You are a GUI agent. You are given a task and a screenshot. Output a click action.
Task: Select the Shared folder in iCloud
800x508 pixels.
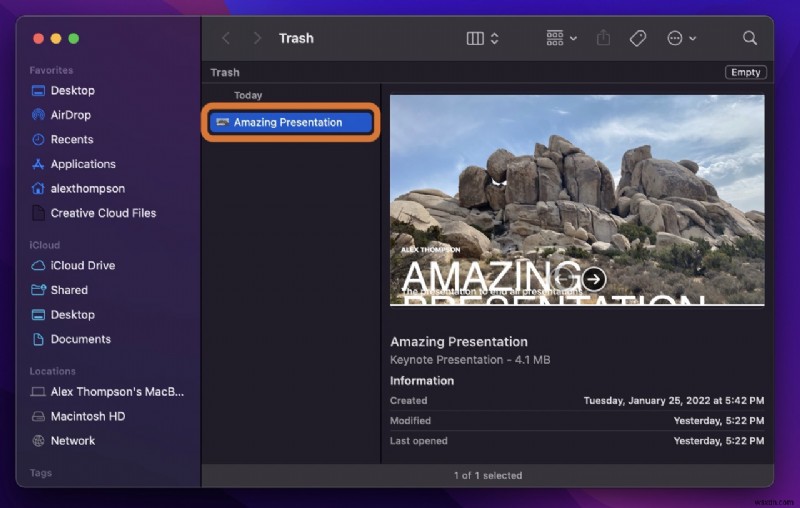69,290
